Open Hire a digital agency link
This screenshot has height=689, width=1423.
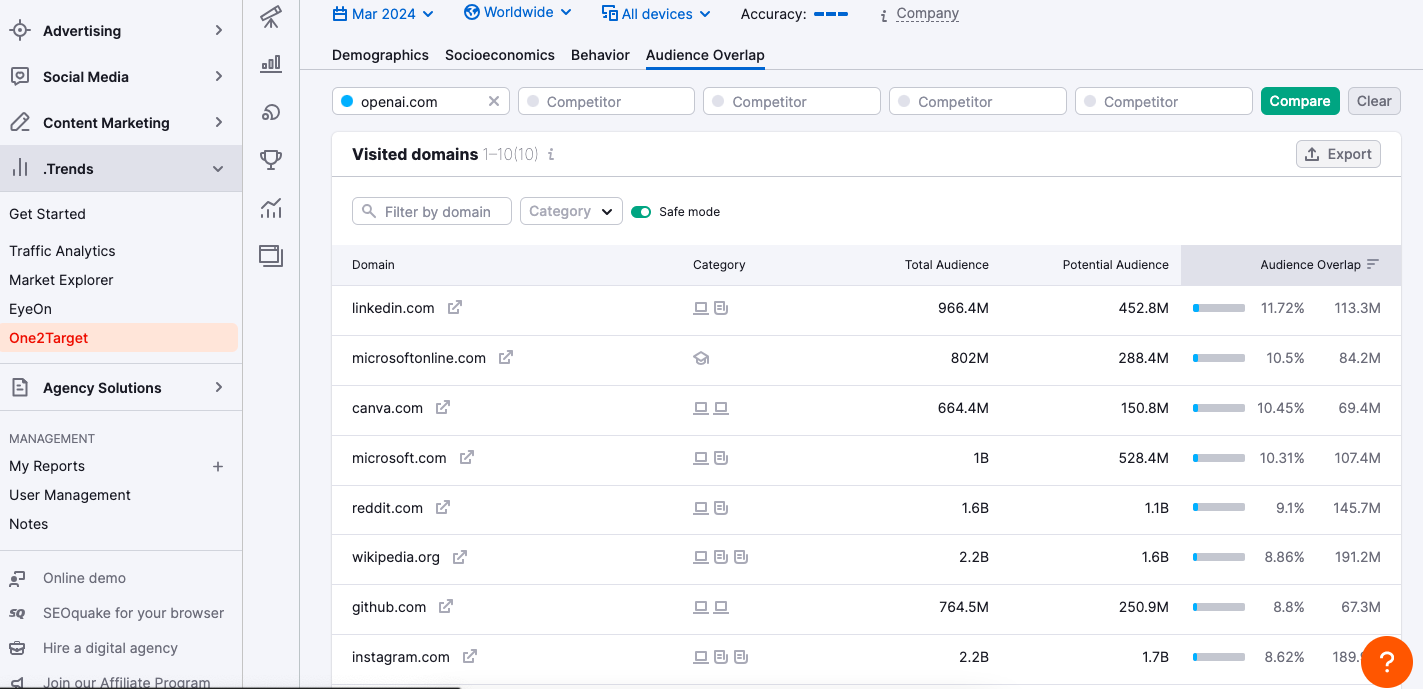click(110, 648)
